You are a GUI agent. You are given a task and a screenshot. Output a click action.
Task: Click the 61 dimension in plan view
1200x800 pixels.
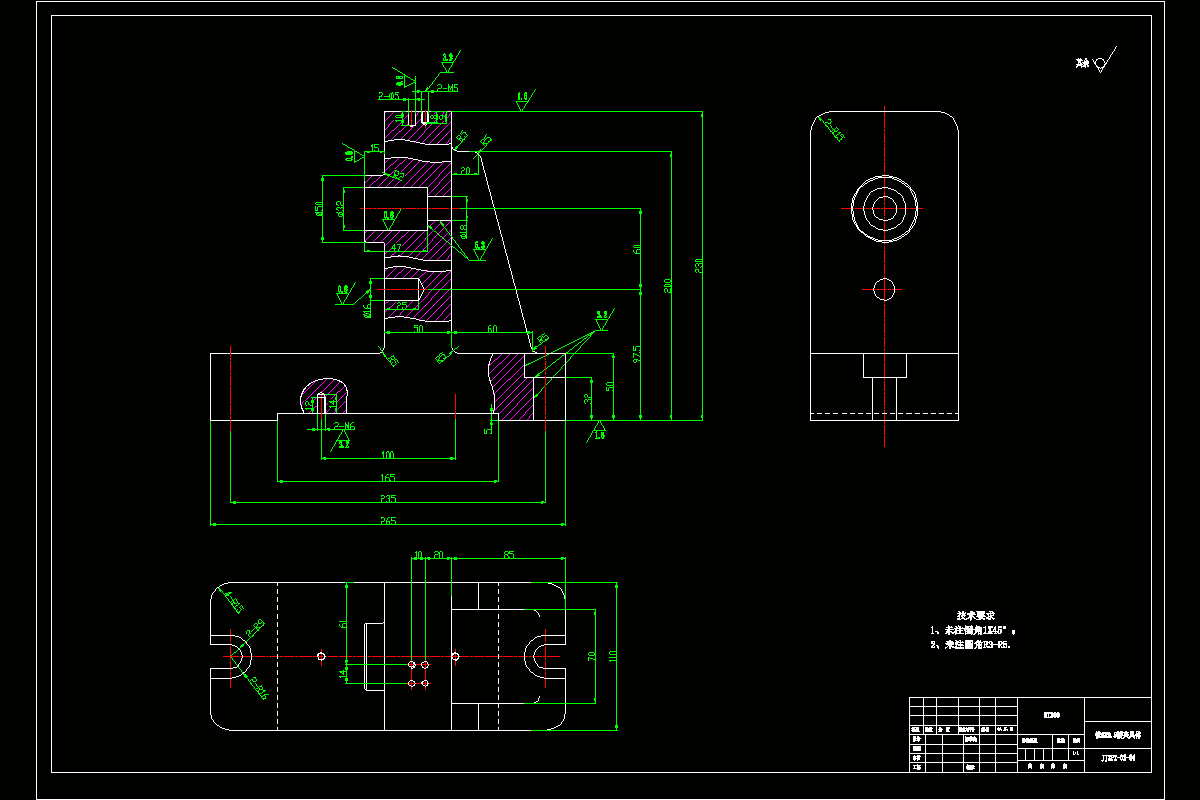tap(343, 623)
